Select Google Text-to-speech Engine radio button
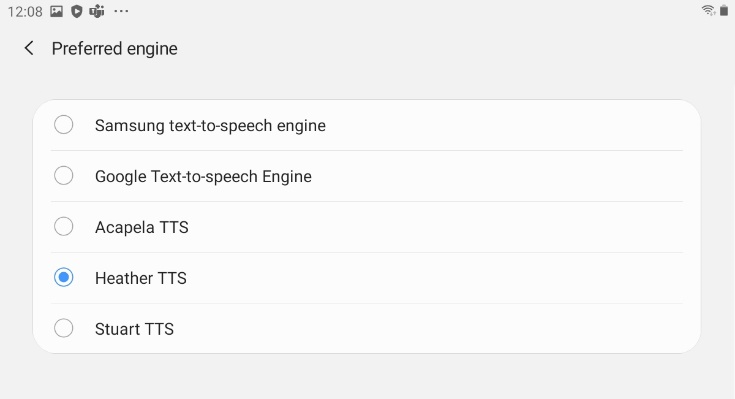Image resolution: width=735 pixels, height=399 pixels. coord(63,176)
